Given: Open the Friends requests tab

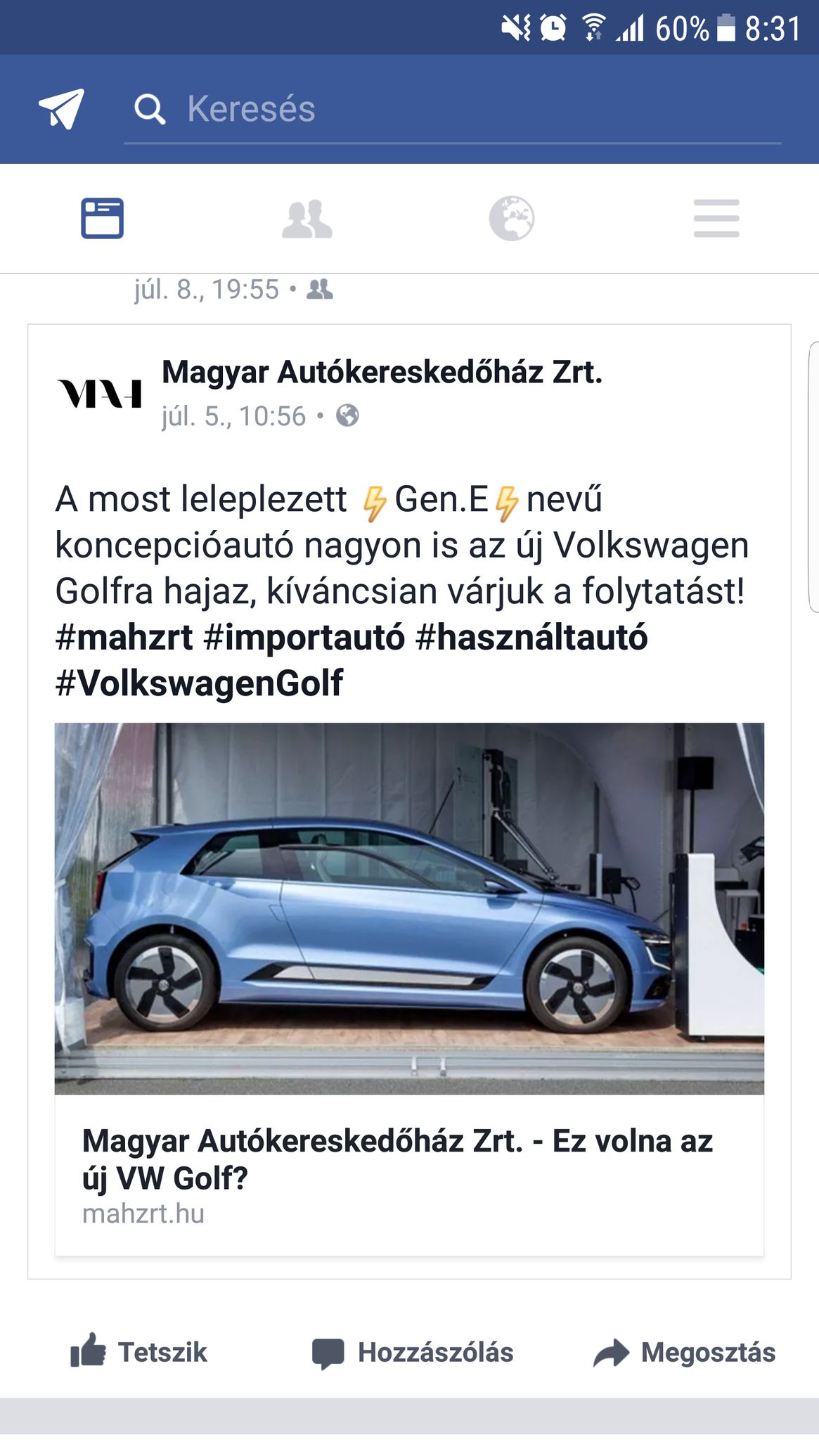Looking at the screenshot, I should pyautogui.click(x=307, y=219).
